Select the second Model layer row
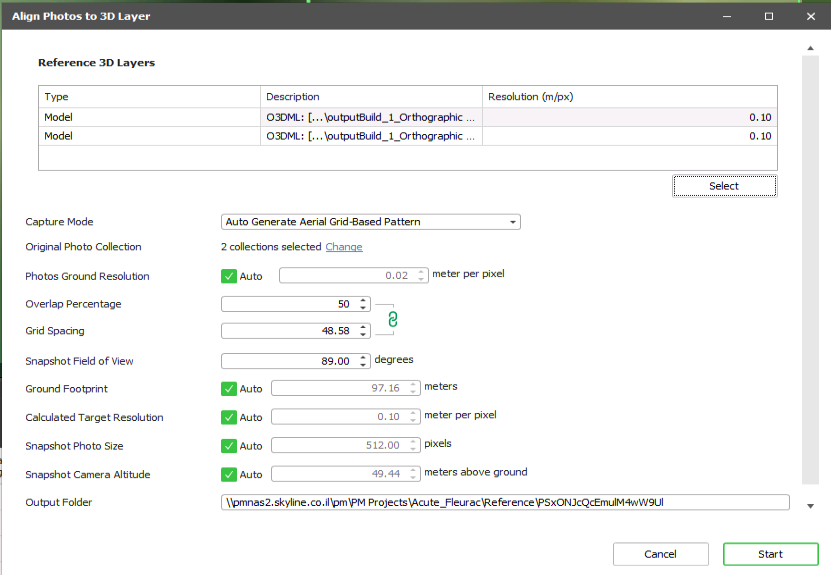This screenshot has height=575, width=831. tap(150, 136)
